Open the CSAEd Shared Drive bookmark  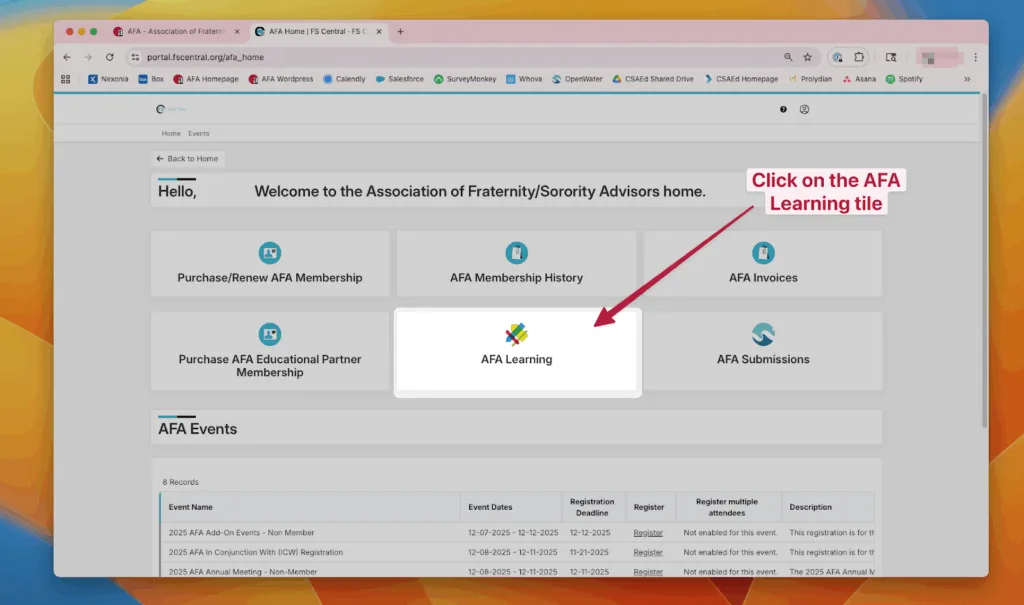point(653,79)
